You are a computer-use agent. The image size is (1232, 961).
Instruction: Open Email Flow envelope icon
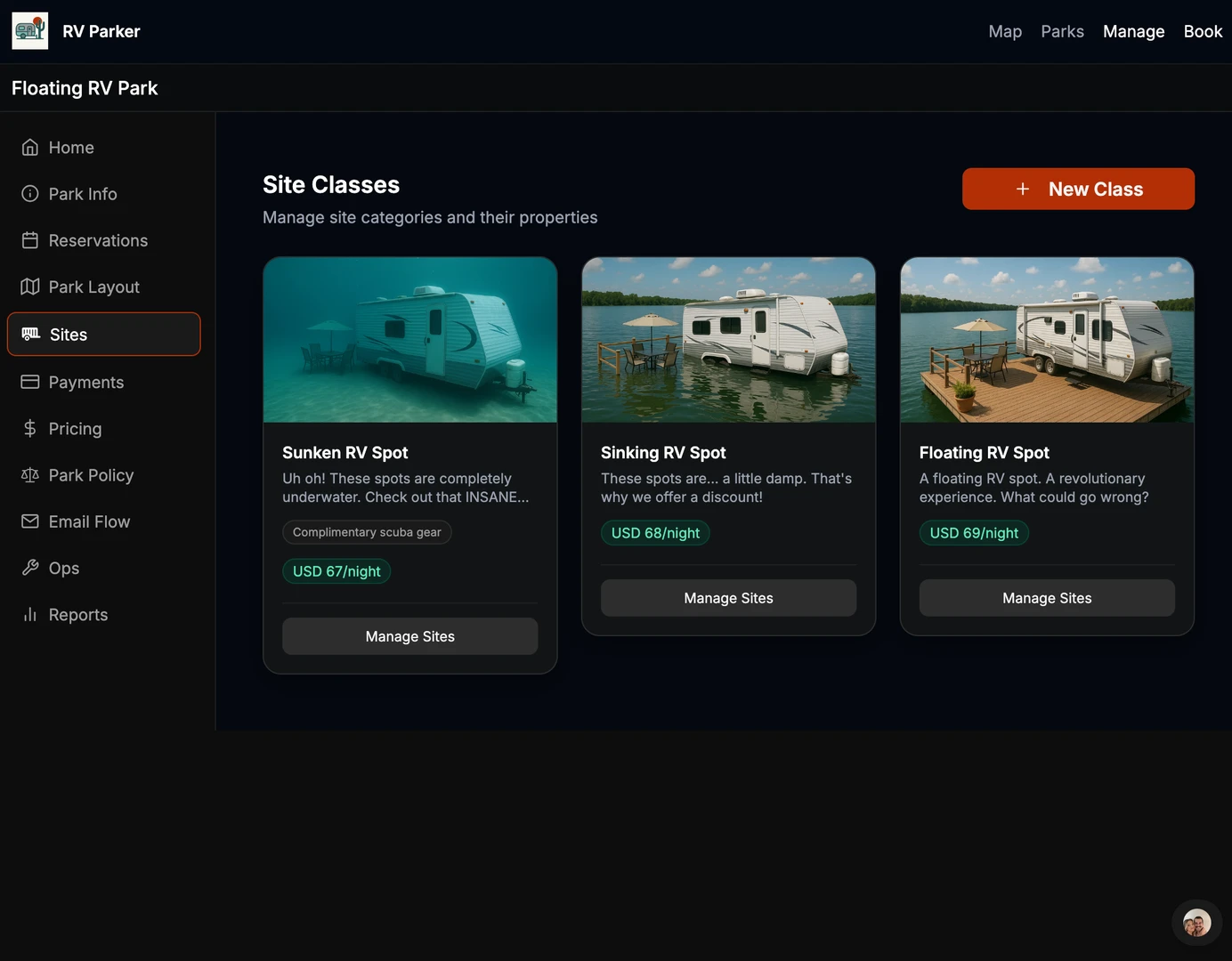(x=30, y=521)
